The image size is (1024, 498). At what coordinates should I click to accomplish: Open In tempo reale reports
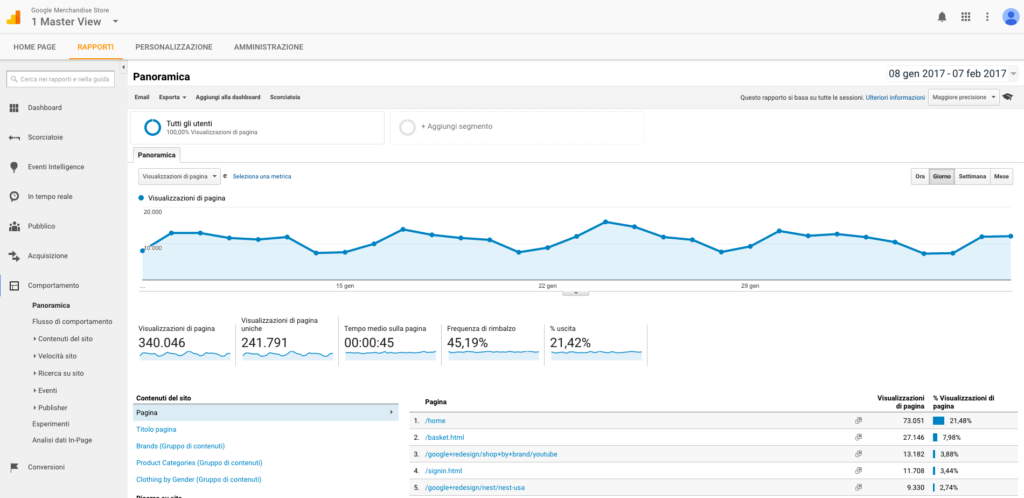tap(49, 196)
